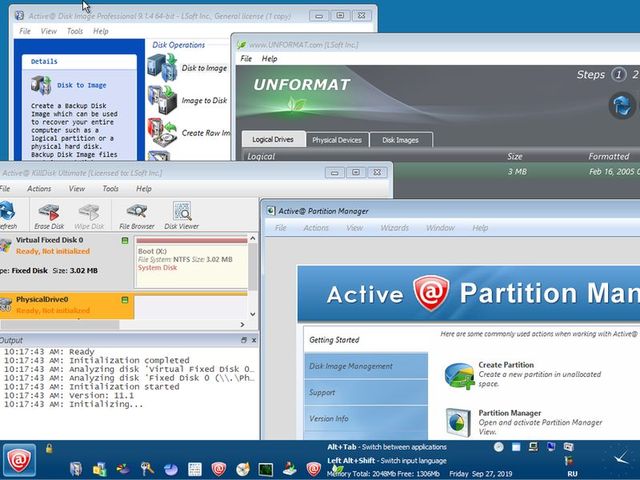Select step 1 in UNFORMAT wizard

tap(619, 75)
